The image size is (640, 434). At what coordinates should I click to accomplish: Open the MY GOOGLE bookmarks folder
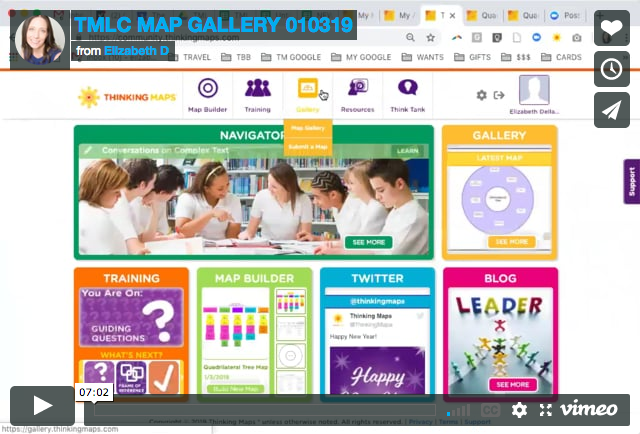click(x=361, y=57)
